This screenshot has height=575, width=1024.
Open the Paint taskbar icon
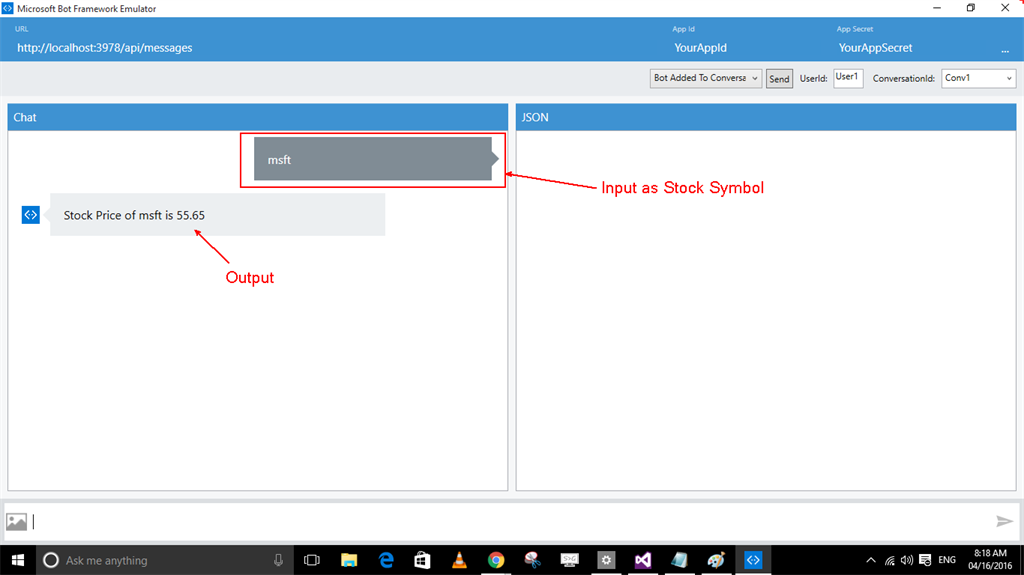click(x=716, y=560)
